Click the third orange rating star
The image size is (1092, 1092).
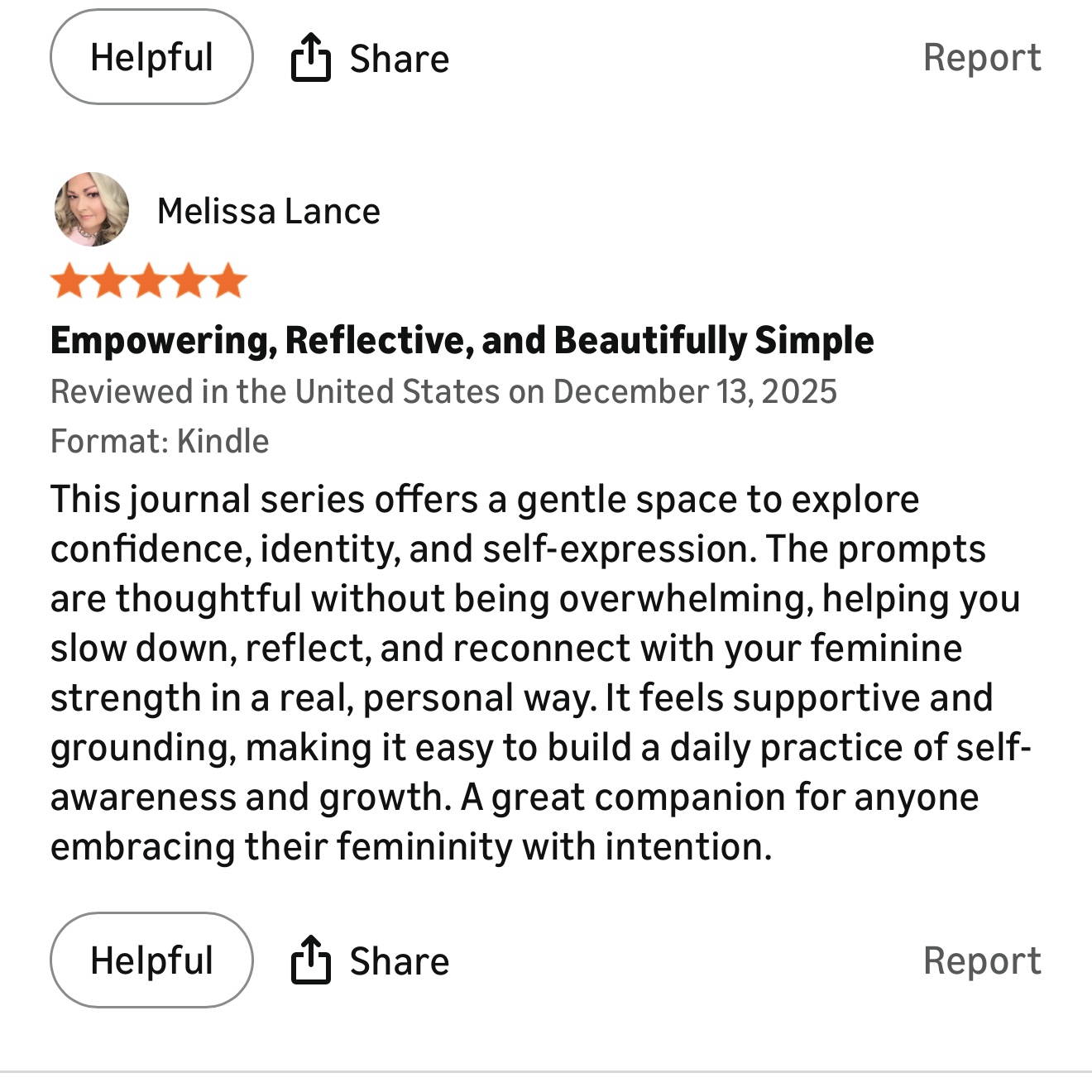[x=149, y=281]
